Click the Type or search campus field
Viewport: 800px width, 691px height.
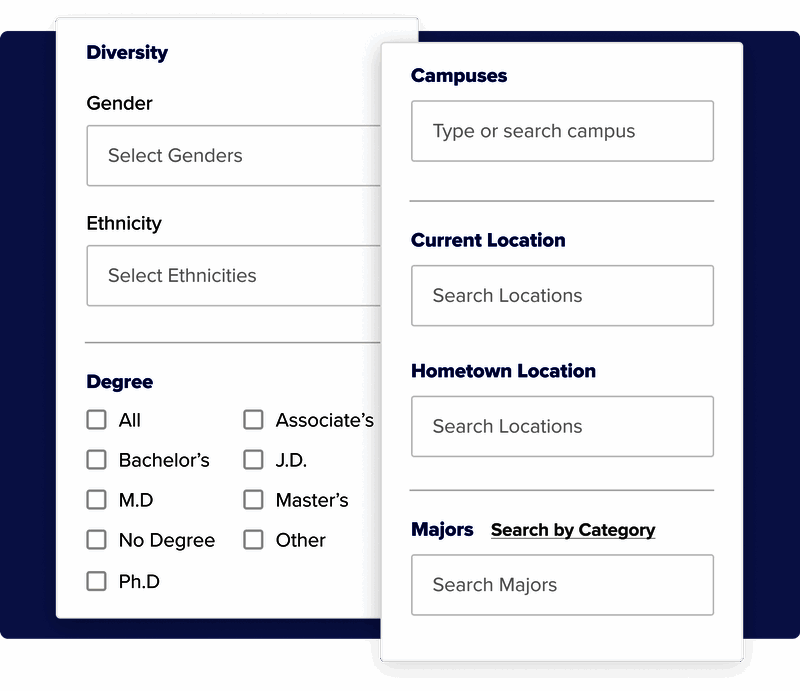562,131
